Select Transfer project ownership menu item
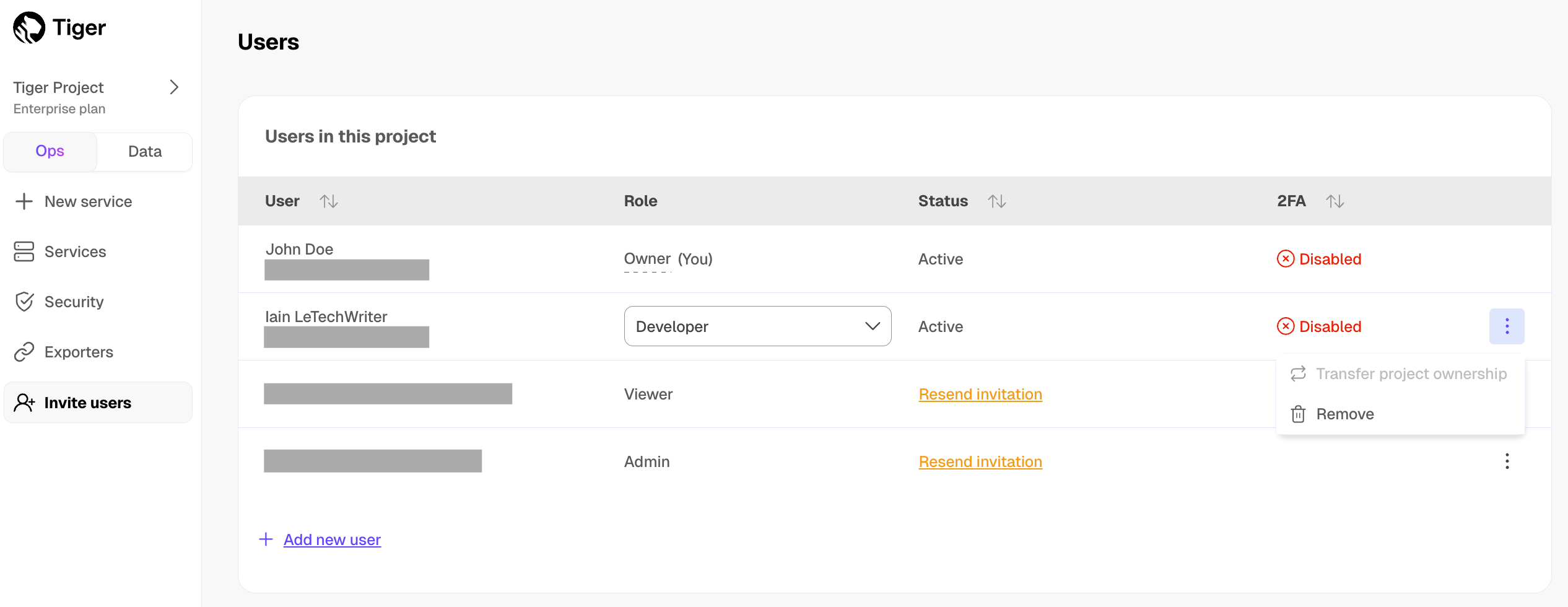Viewport: 1568px width, 607px height. [1411, 373]
